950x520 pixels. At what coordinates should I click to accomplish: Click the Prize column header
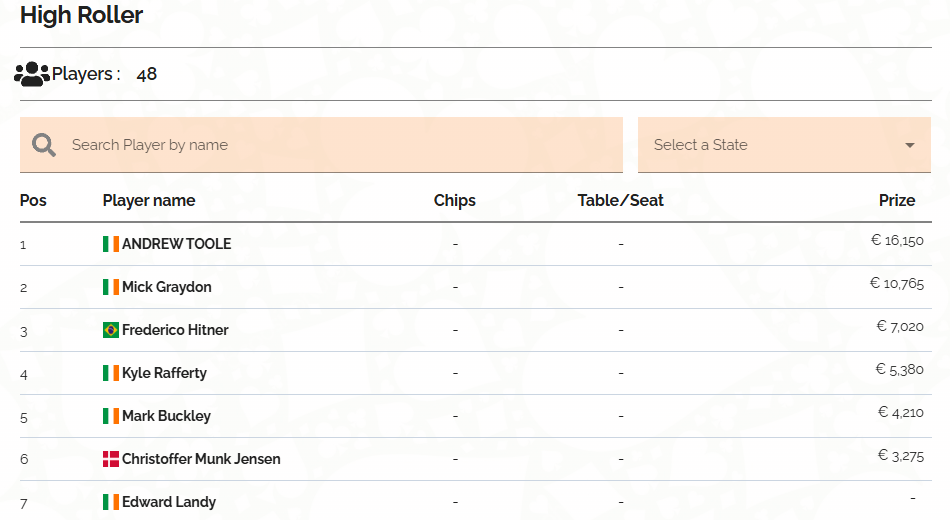tap(897, 200)
